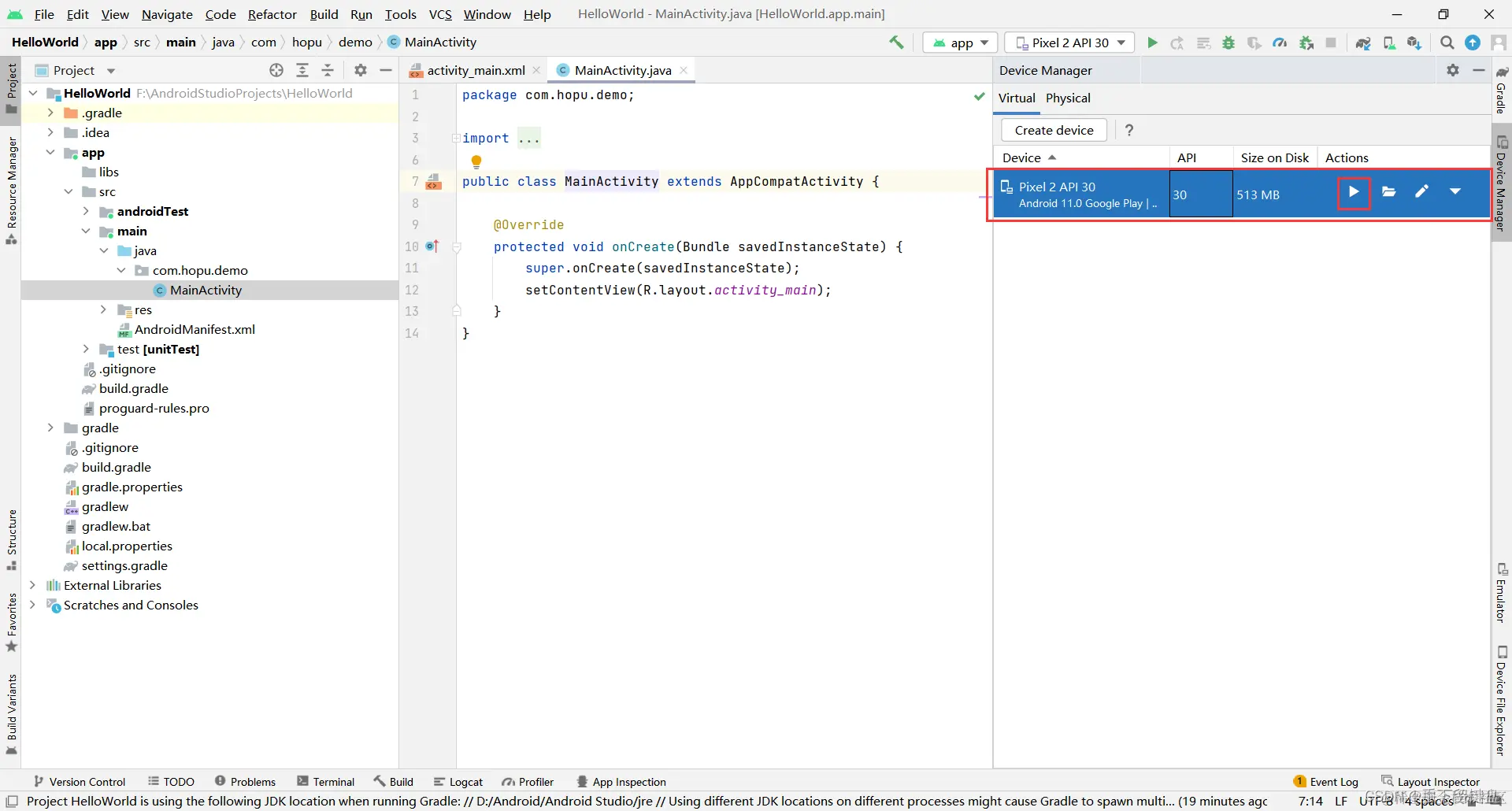
Task: Toggle the Favorites side tool window
Action: coord(12,622)
